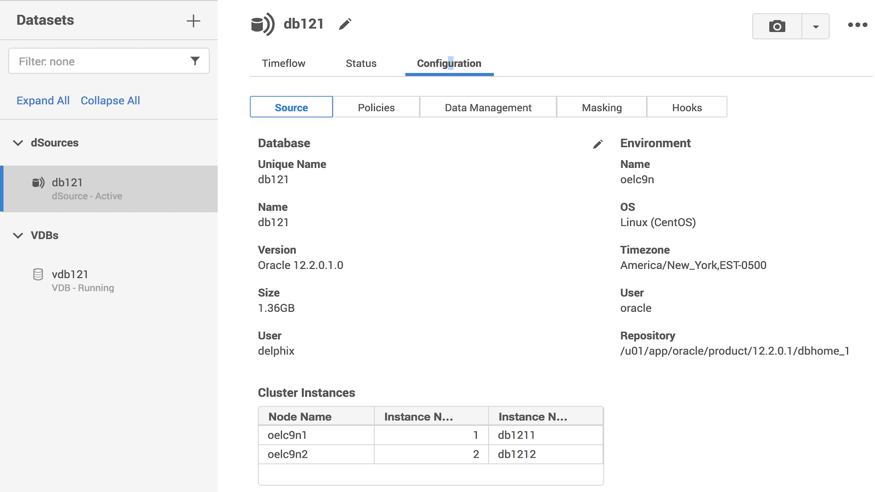Viewport: 875px width, 492px height.
Task: Take snapshot with camera button
Action: tap(777, 26)
